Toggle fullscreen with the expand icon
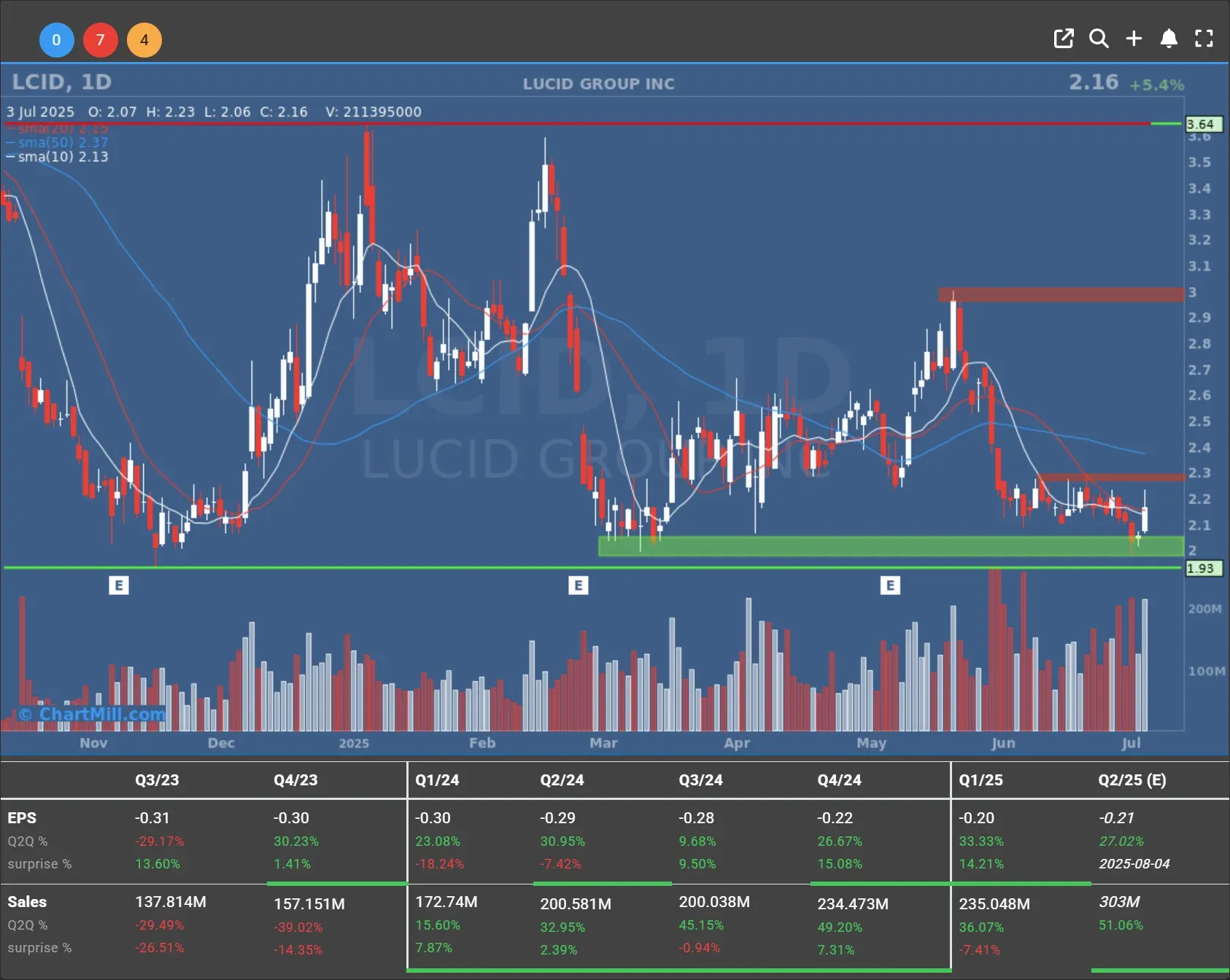 tap(1204, 39)
